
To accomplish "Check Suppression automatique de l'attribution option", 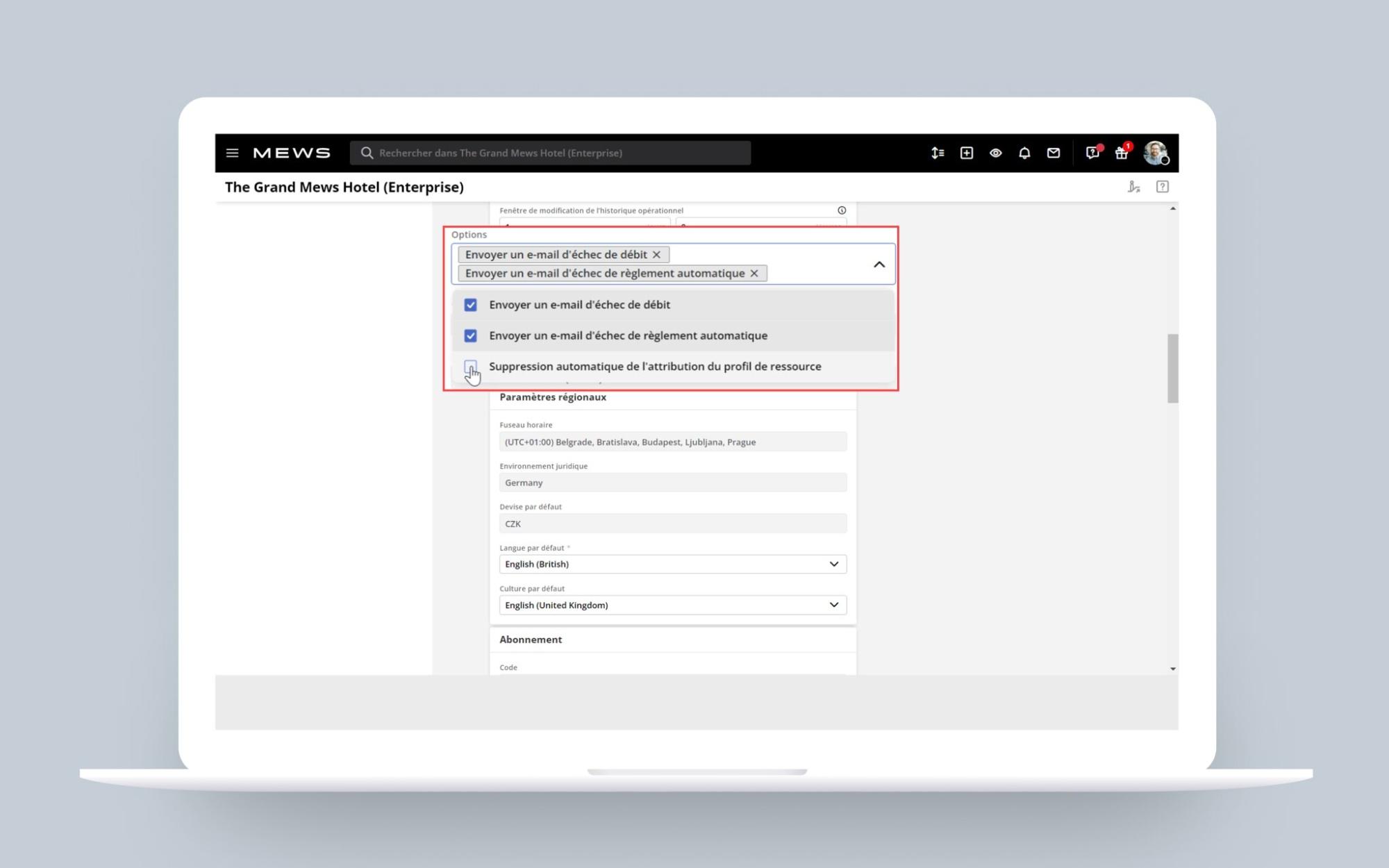I will pyautogui.click(x=470, y=366).
